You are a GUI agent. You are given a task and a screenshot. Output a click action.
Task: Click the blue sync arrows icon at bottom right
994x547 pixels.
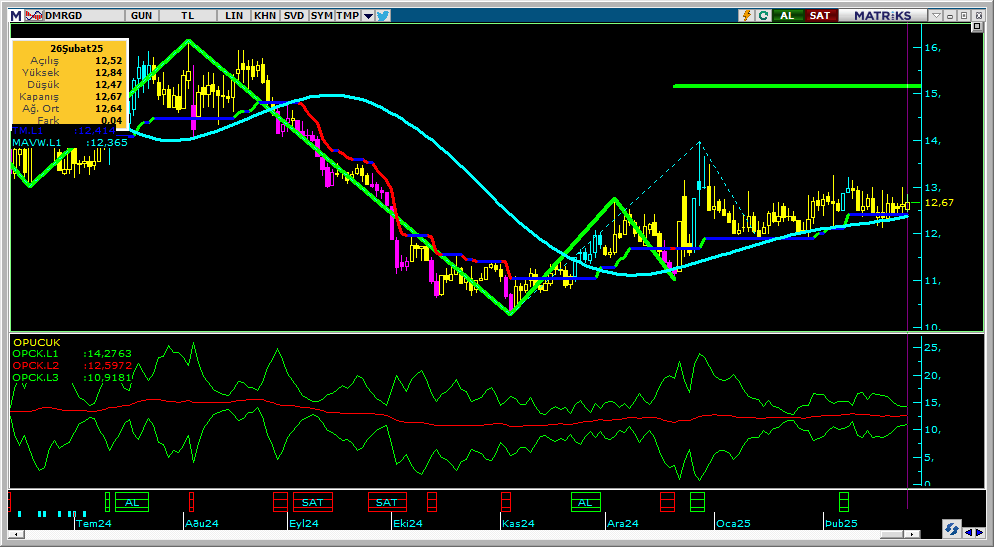(952, 529)
